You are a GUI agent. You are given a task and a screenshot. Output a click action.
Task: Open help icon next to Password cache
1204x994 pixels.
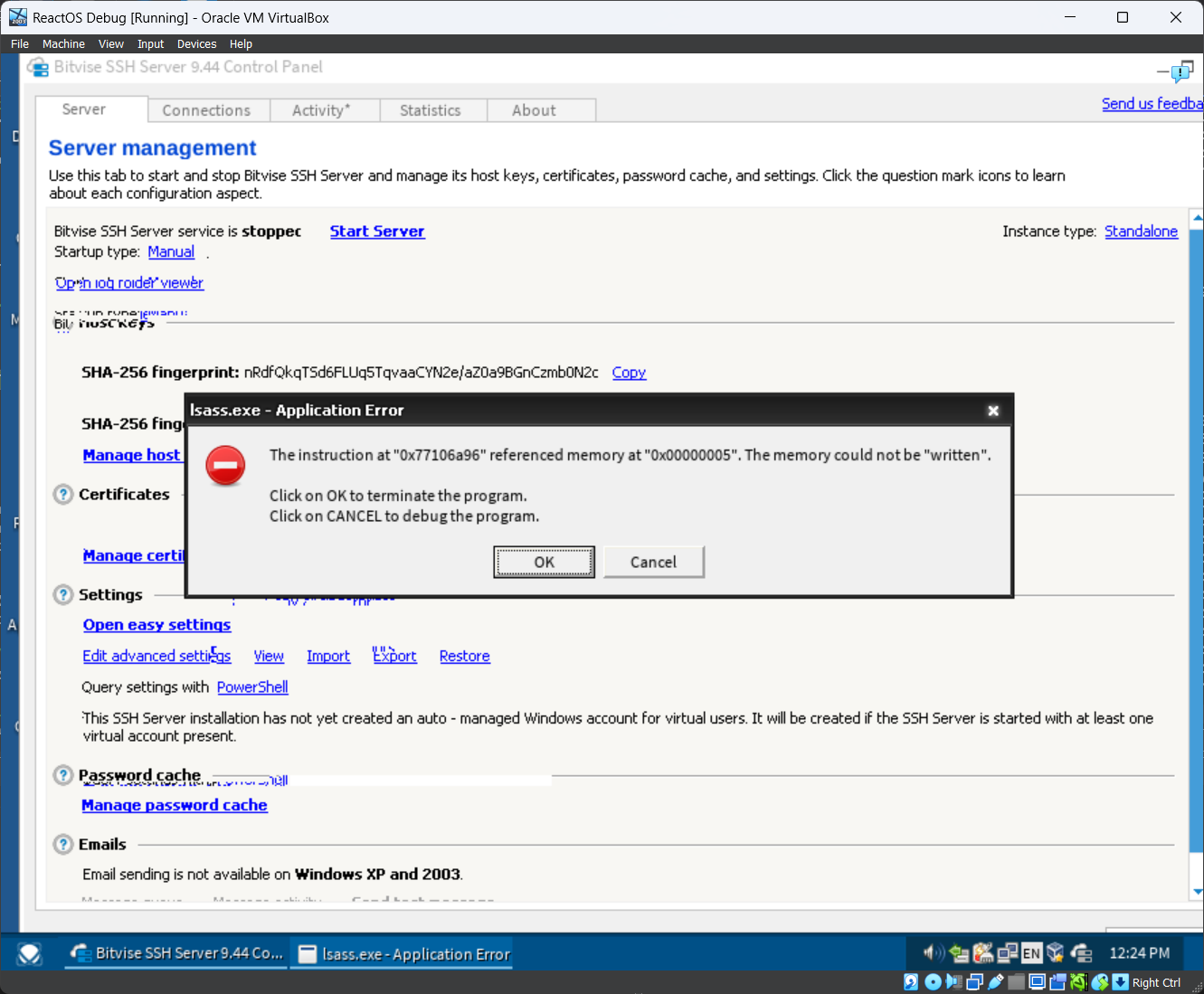point(63,775)
